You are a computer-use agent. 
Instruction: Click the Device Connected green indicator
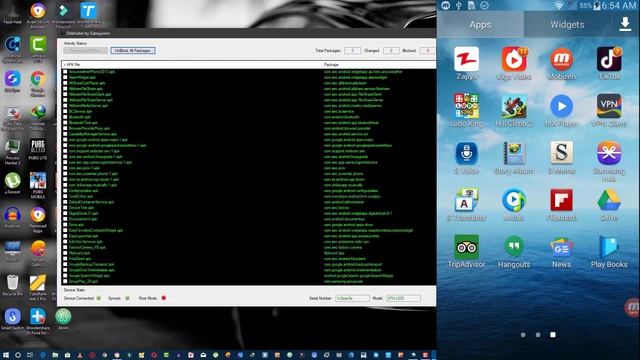pos(98,298)
